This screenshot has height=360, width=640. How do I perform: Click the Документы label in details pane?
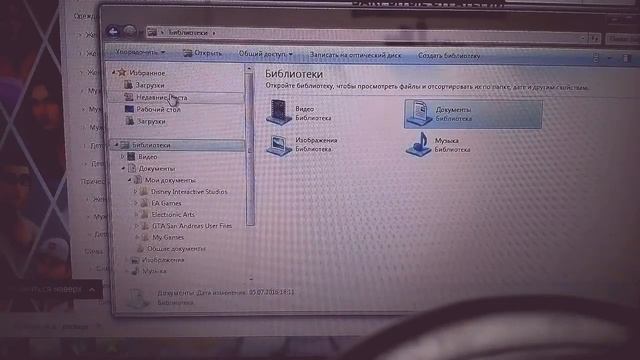[176, 292]
